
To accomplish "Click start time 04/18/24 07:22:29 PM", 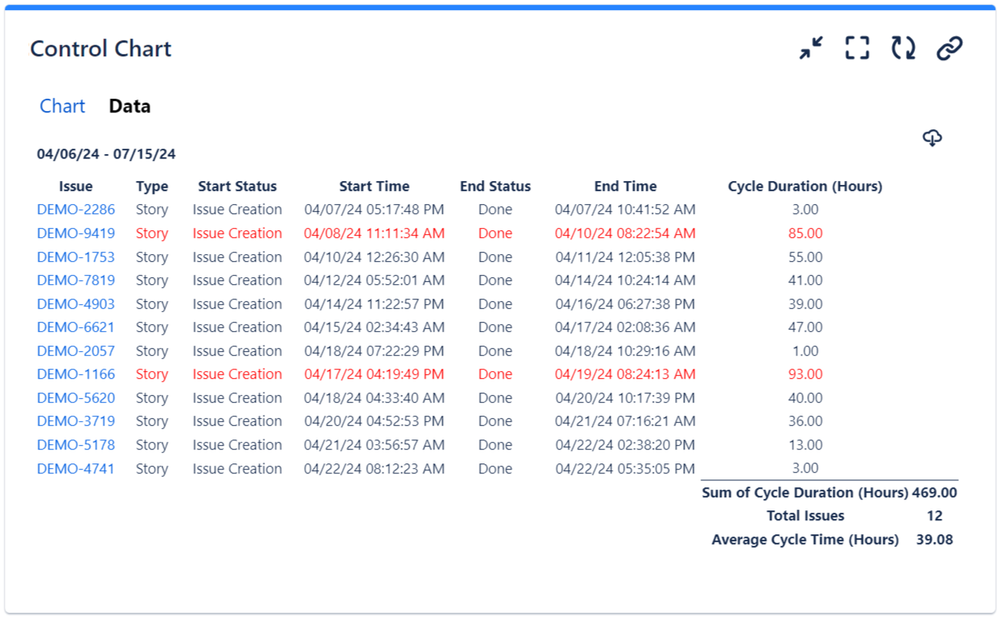I will tap(374, 351).
